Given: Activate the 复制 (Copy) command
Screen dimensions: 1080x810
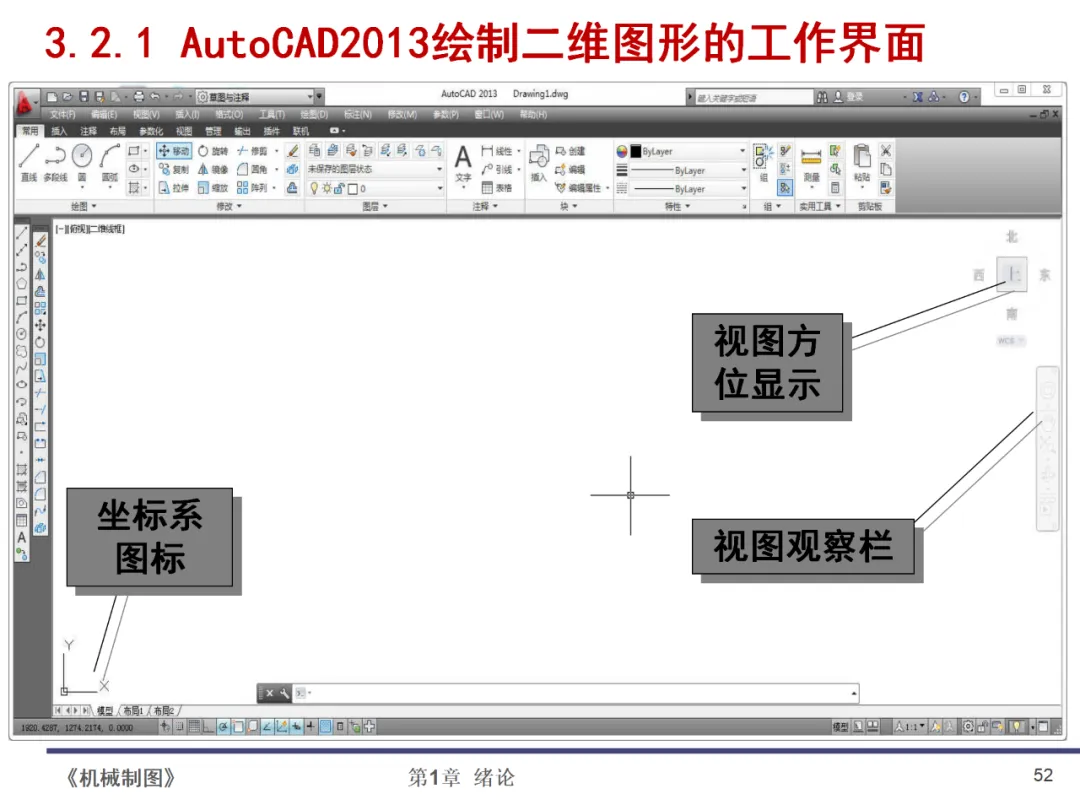Looking at the screenshot, I should (174, 169).
